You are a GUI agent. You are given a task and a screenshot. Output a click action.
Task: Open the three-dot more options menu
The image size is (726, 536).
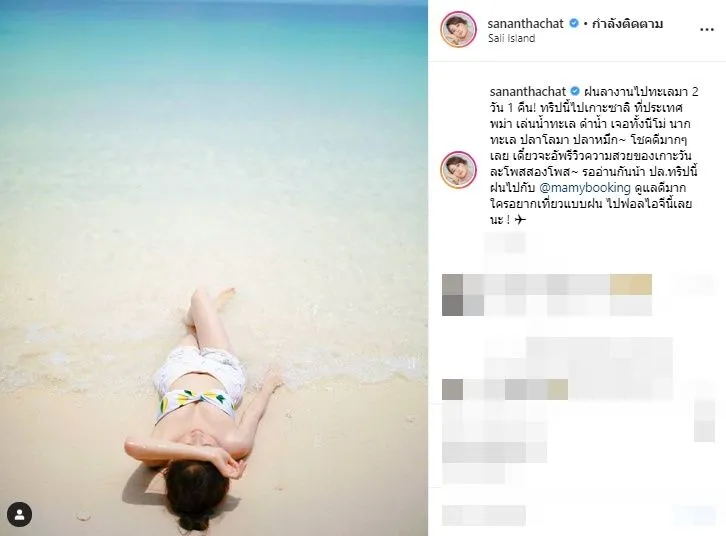[706, 30]
